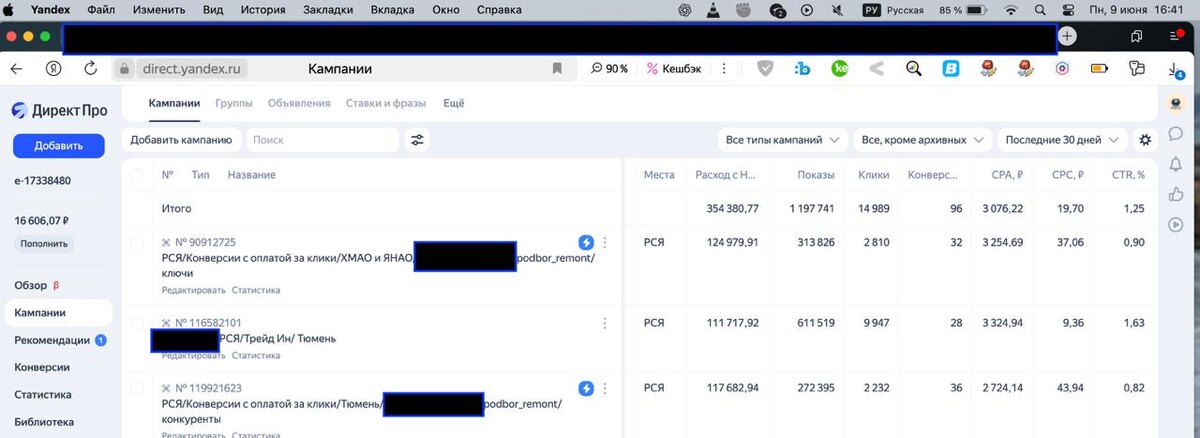
Task: Click the lightning icon for campaign 119921623
Action: (x=586, y=388)
